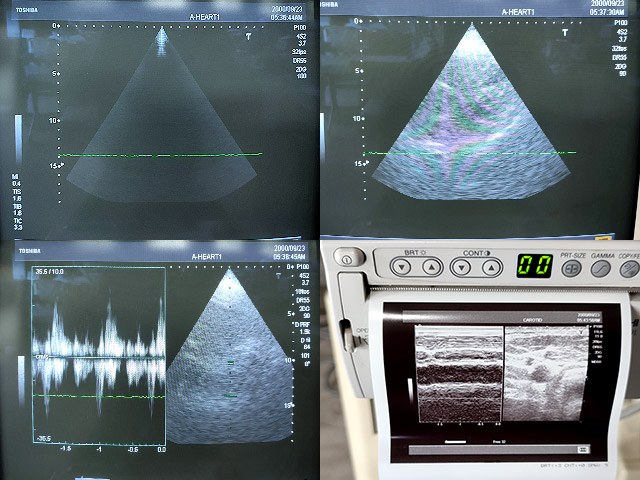Select A-HEART1 preset on the 05:37:30AM screen
Viewport: 640px width, 480px height.
(518, 12)
